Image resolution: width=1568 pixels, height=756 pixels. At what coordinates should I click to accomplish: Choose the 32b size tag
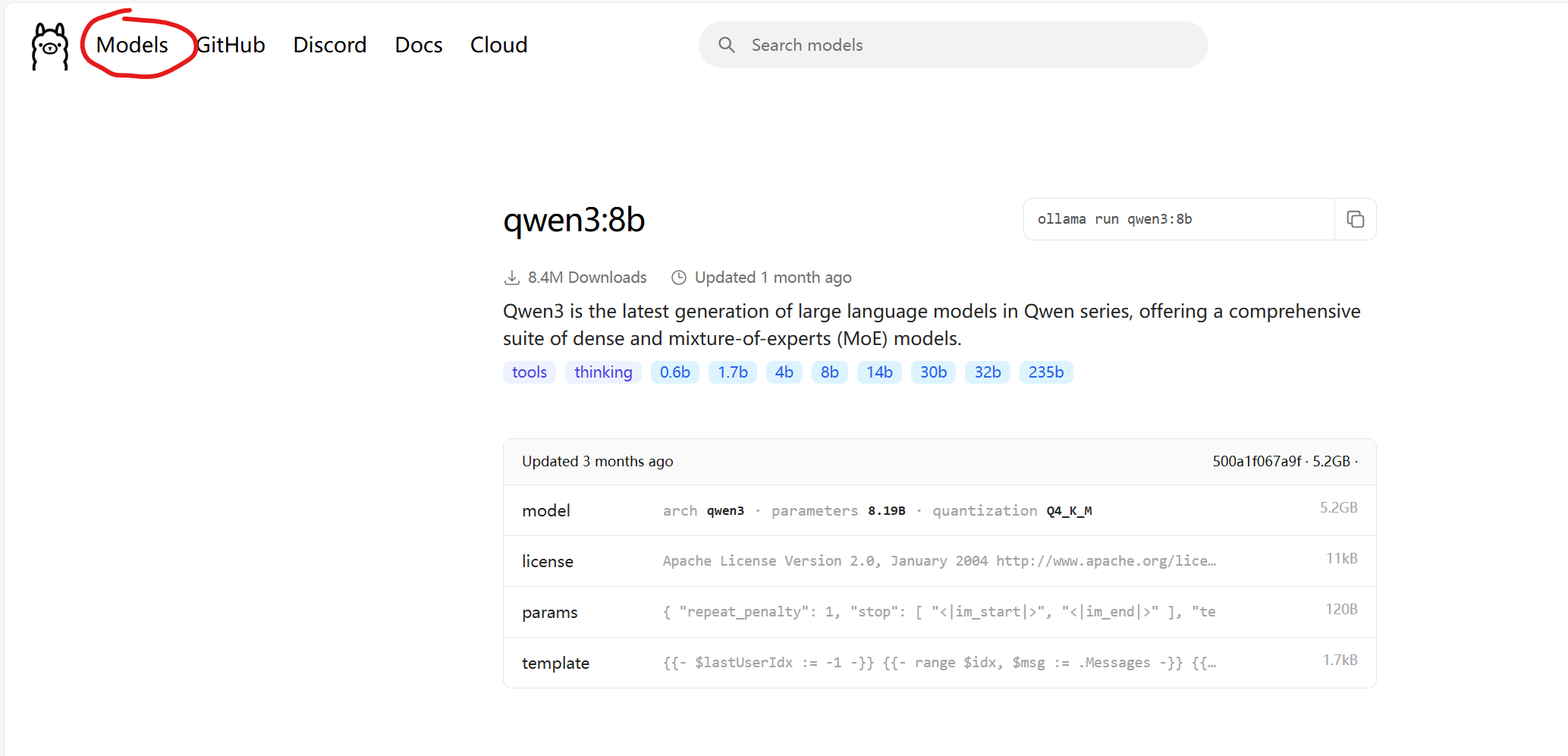point(988,372)
